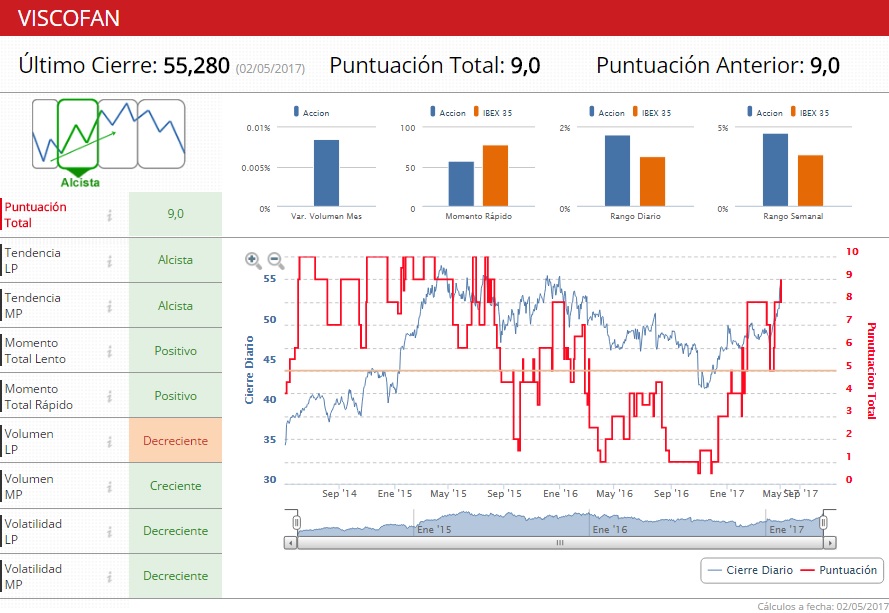Hide IBEX 35 in the Rango Semanal legend
This screenshot has width=889, height=613.
(x=805, y=111)
